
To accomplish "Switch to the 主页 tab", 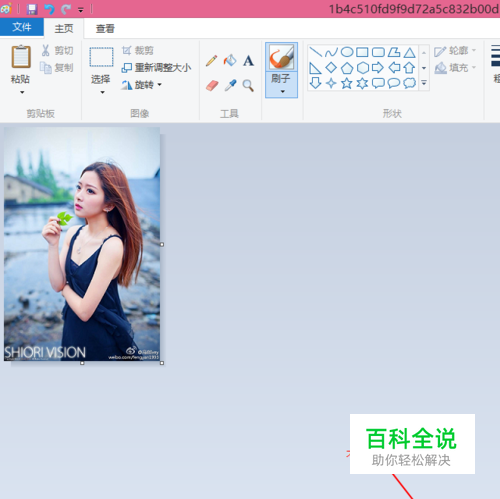I will click(64, 28).
